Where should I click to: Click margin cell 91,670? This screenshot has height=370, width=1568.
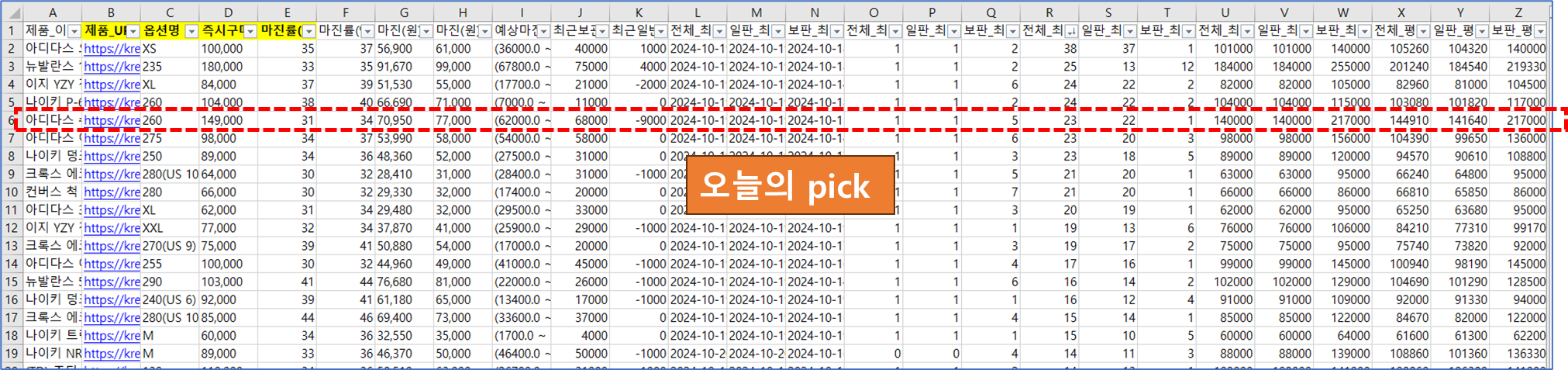404,67
